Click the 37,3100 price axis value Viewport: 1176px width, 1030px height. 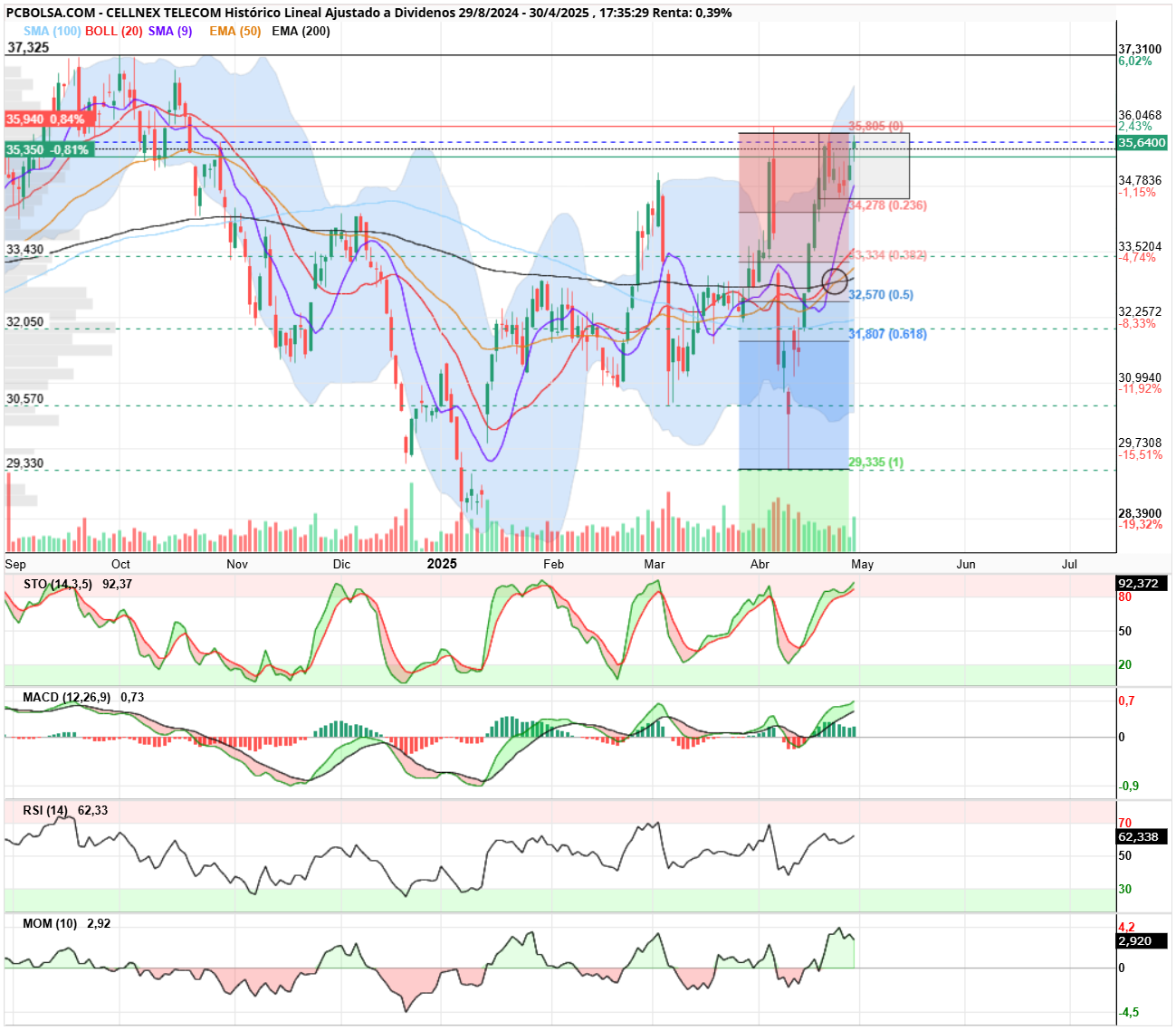point(1140,50)
